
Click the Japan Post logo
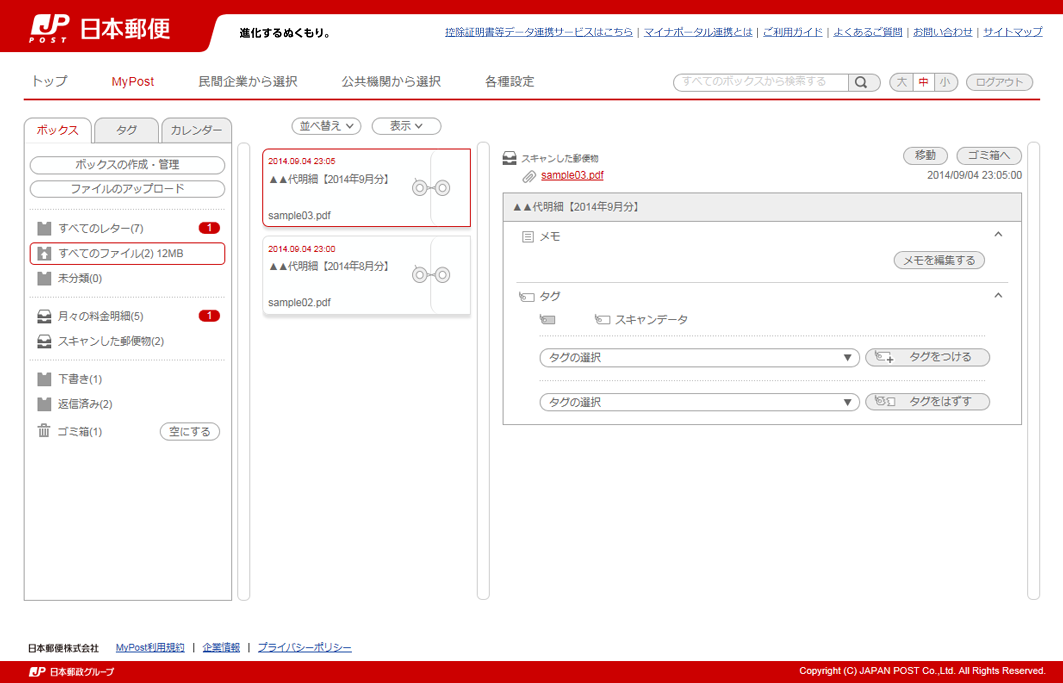(100, 28)
